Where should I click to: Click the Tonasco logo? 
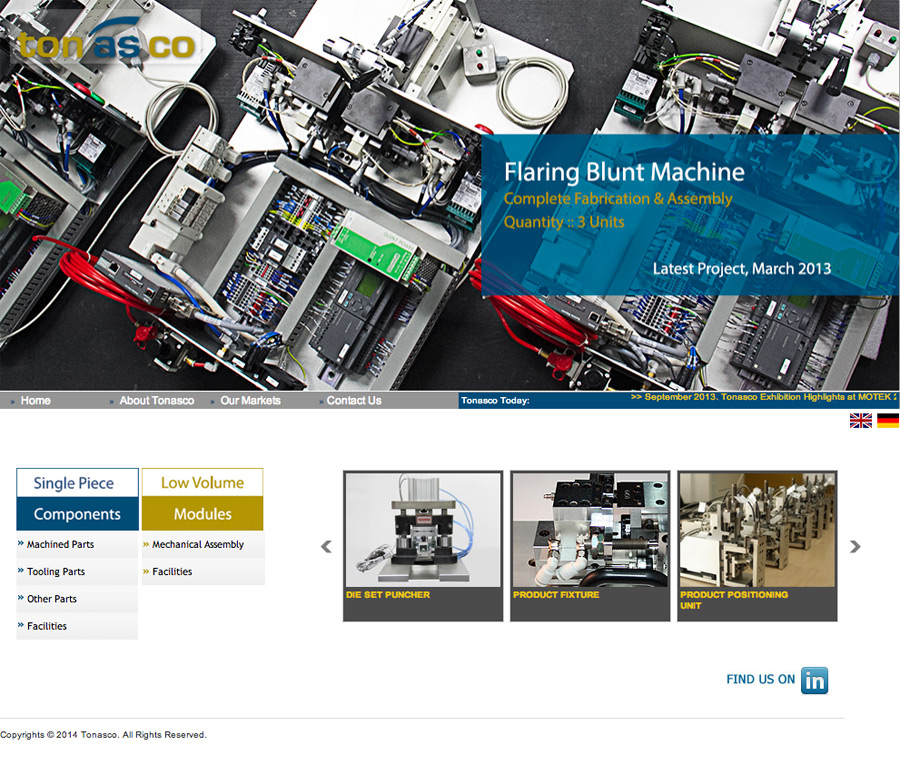pos(105,43)
